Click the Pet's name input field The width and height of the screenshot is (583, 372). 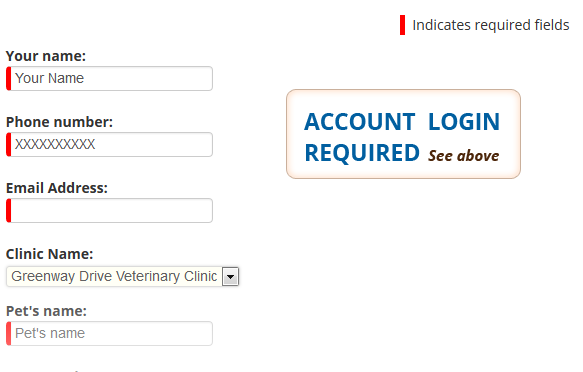(109, 333)
